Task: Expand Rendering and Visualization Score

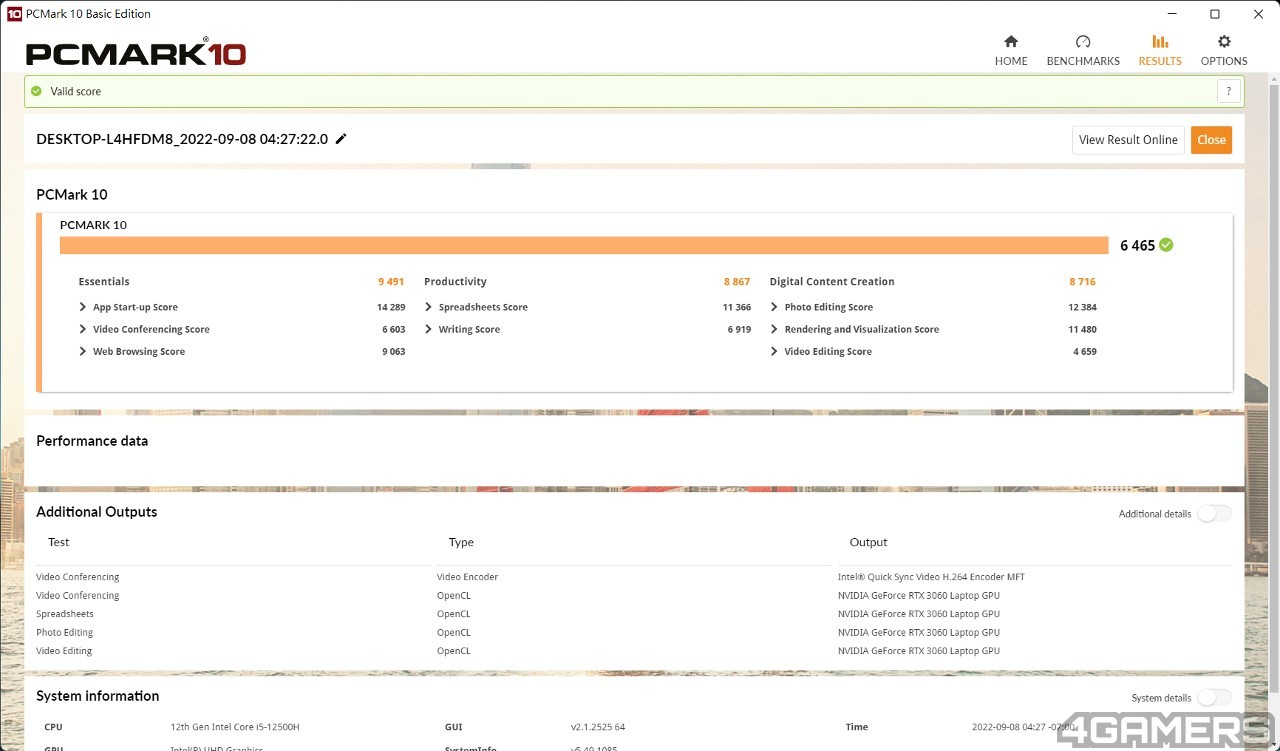Action: click(775, 329)
